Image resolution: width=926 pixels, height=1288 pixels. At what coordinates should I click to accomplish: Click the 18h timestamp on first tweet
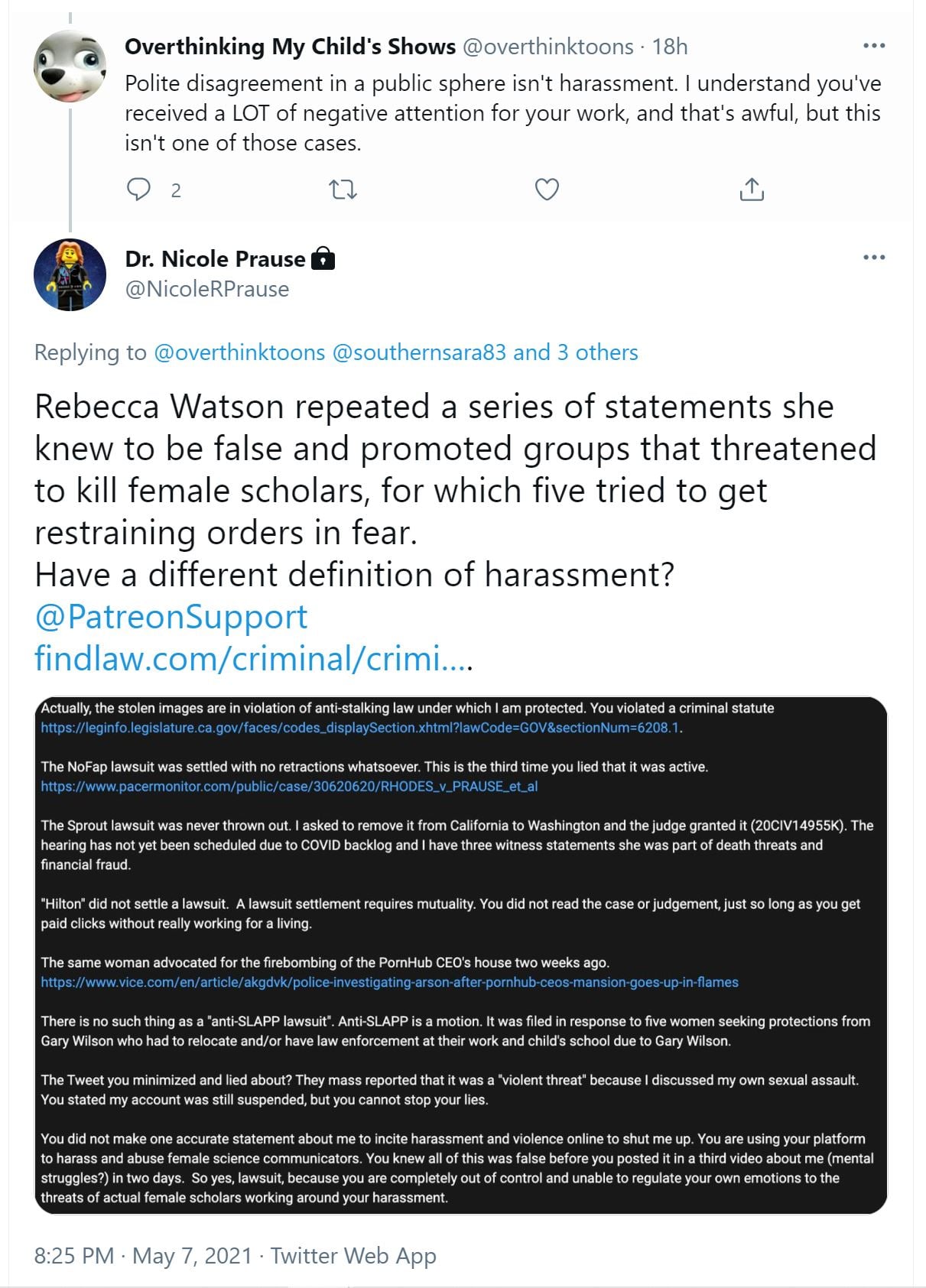[670, 47]
